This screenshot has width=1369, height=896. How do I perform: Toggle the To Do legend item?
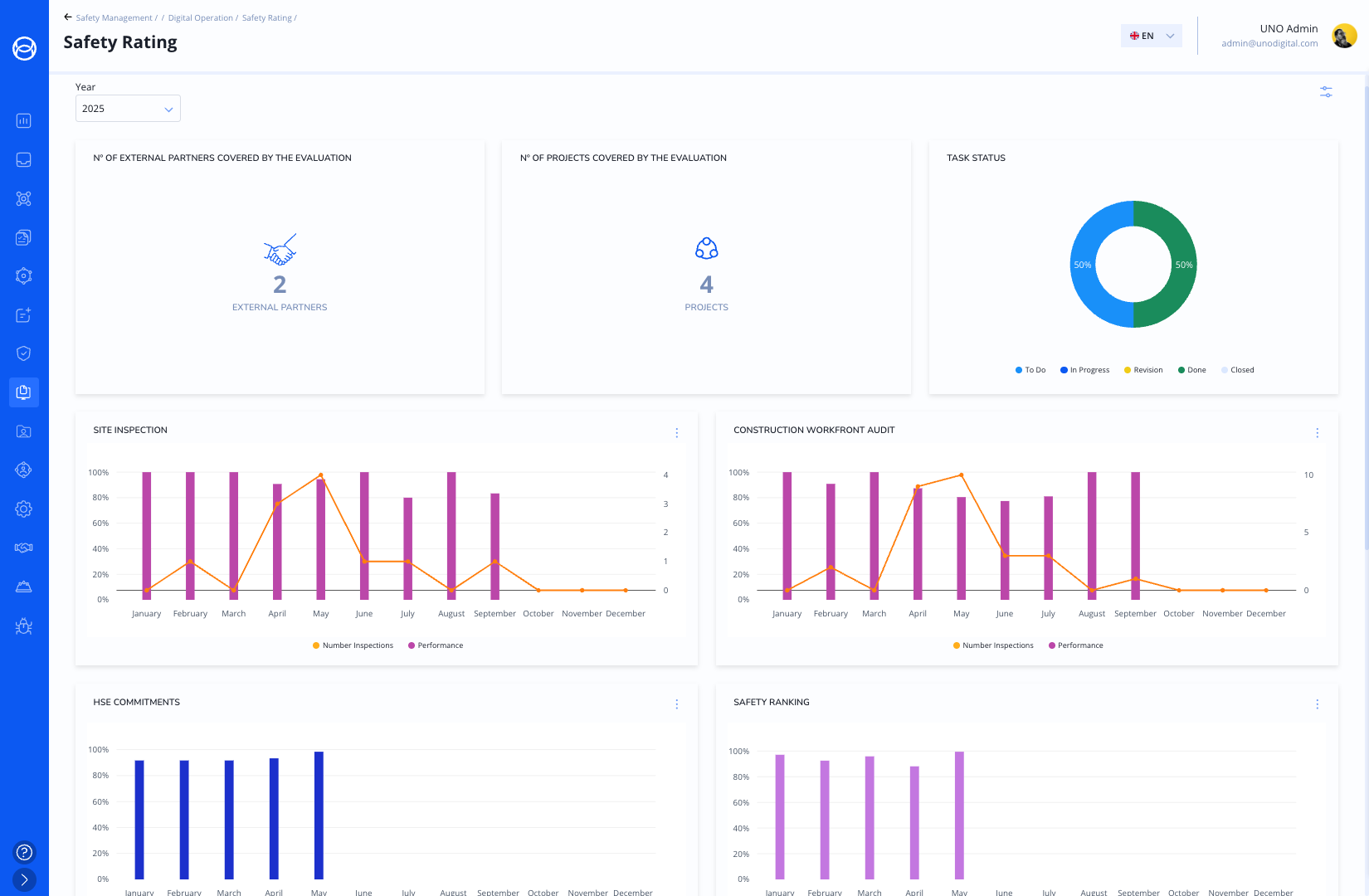(1030, 370)
